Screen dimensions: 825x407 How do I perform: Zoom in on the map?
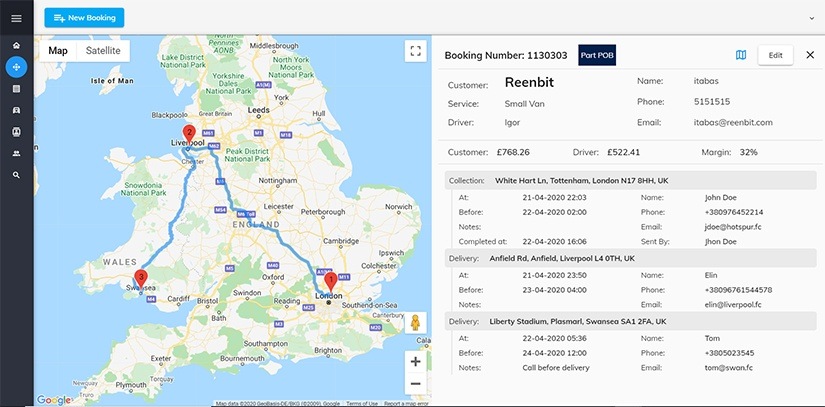click(416, 361)
